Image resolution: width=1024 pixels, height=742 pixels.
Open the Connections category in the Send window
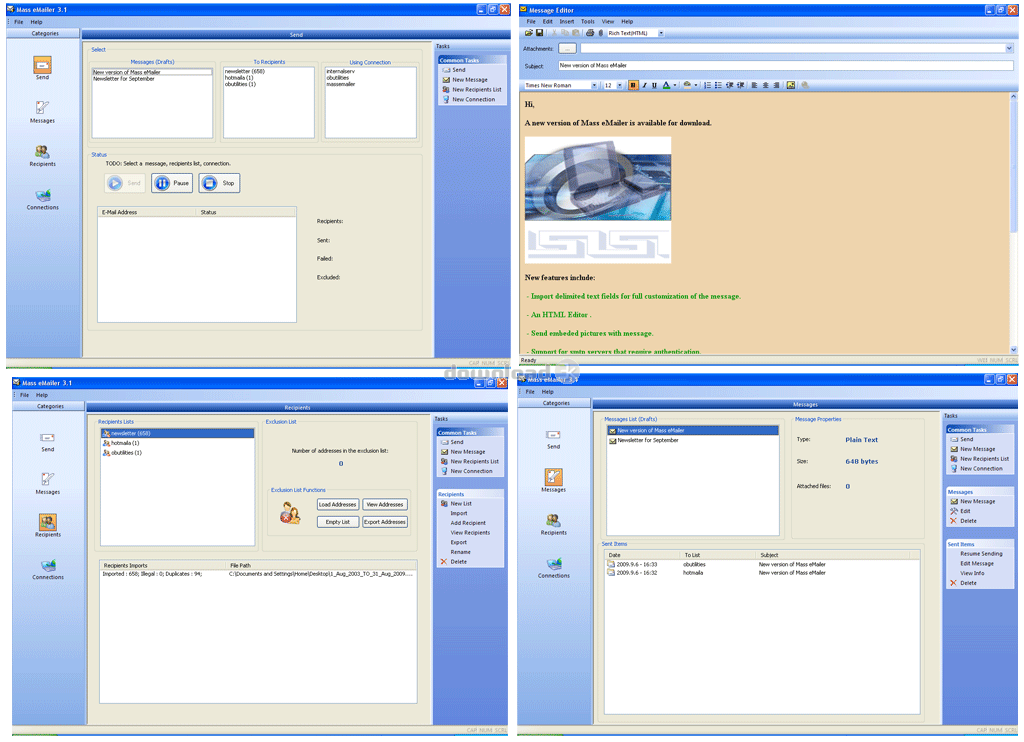(x=42, y=195)
